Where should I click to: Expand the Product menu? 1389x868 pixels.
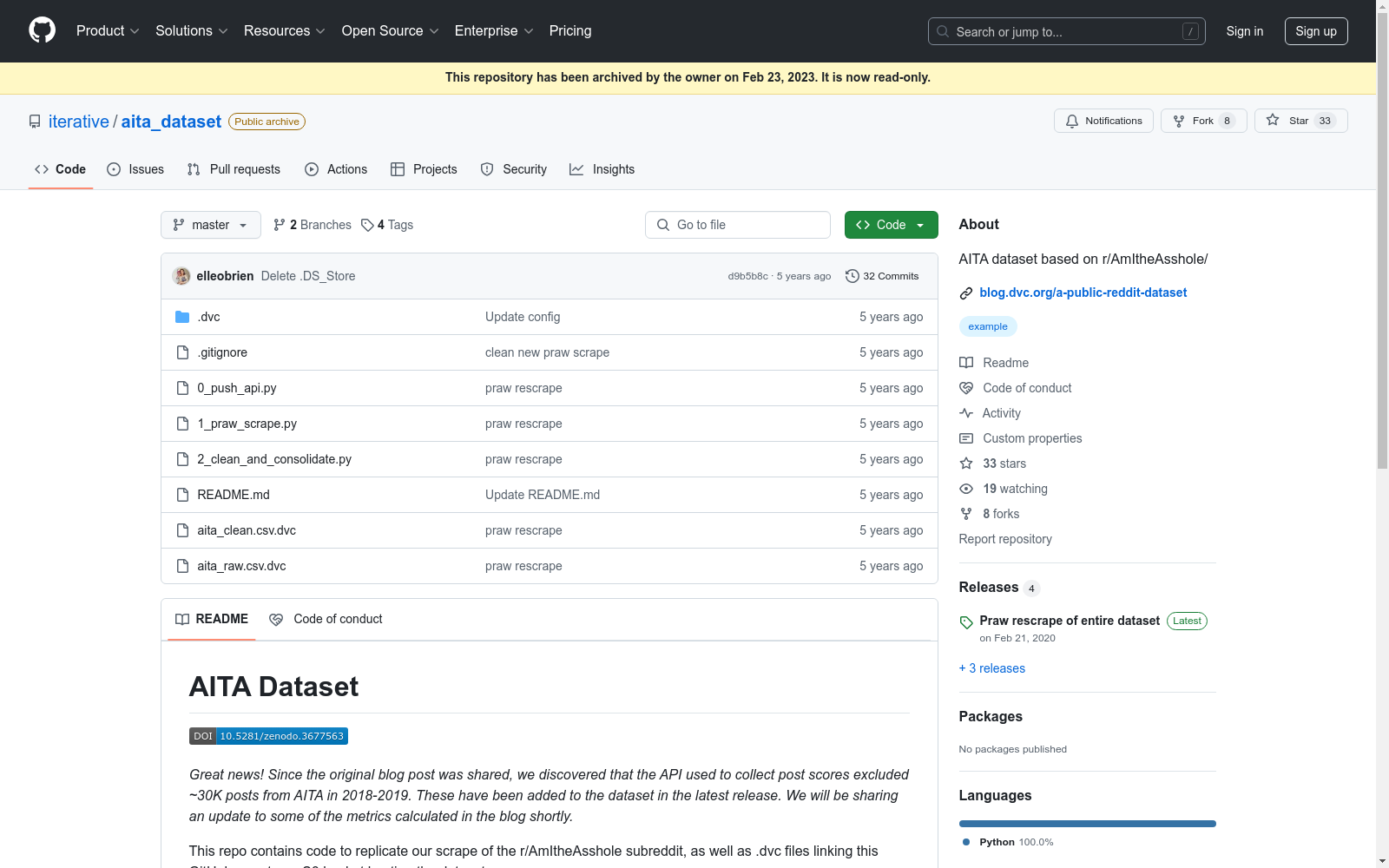click(108, 30)
